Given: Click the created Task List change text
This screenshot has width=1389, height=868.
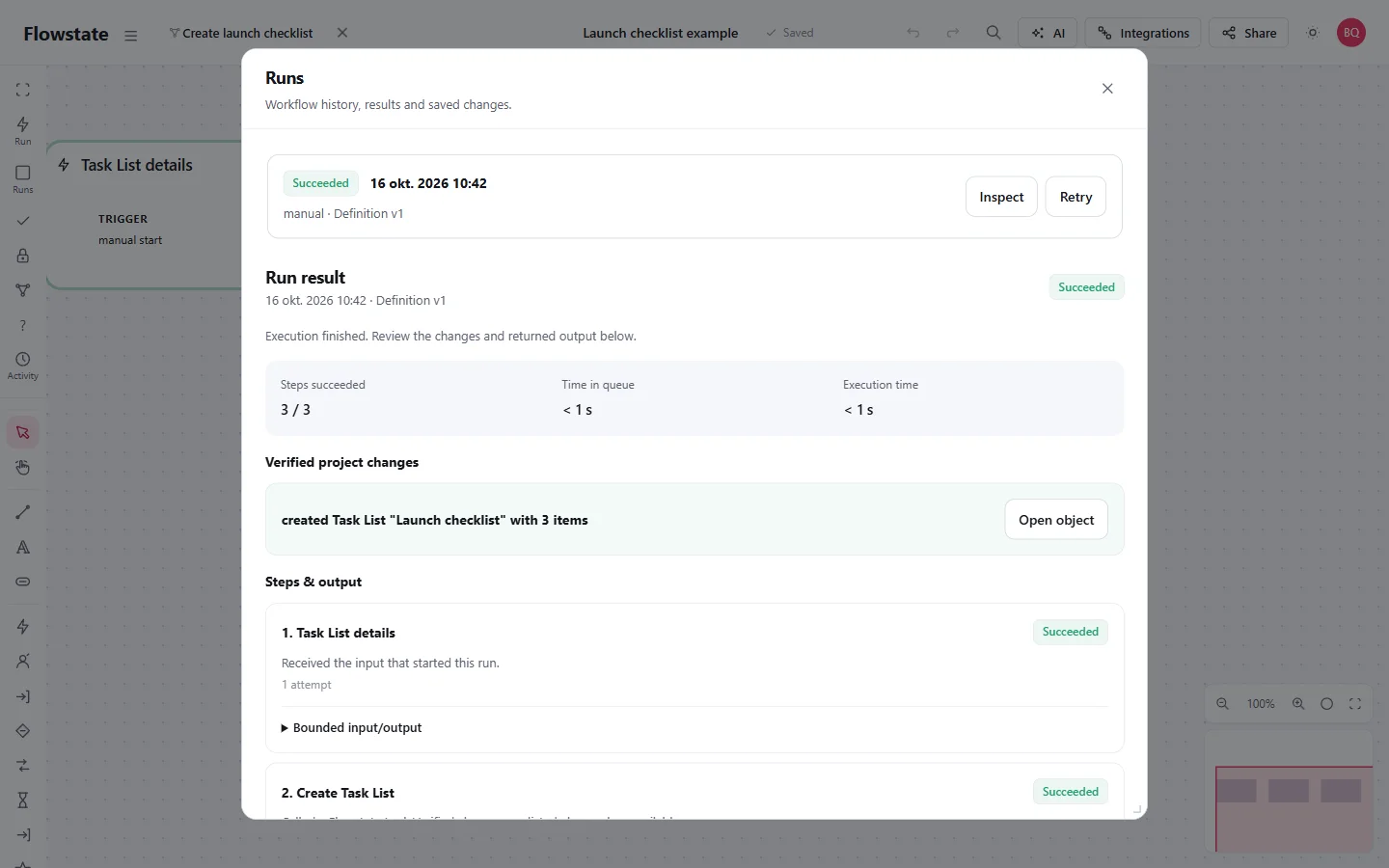Looking at the screenshot, I should pyautogui.click(x=435, y=520).
